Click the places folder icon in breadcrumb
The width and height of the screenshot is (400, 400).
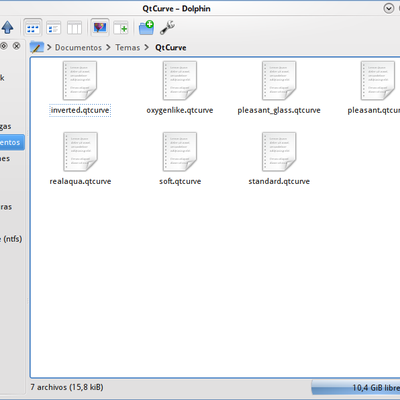[x=36, y=47]
